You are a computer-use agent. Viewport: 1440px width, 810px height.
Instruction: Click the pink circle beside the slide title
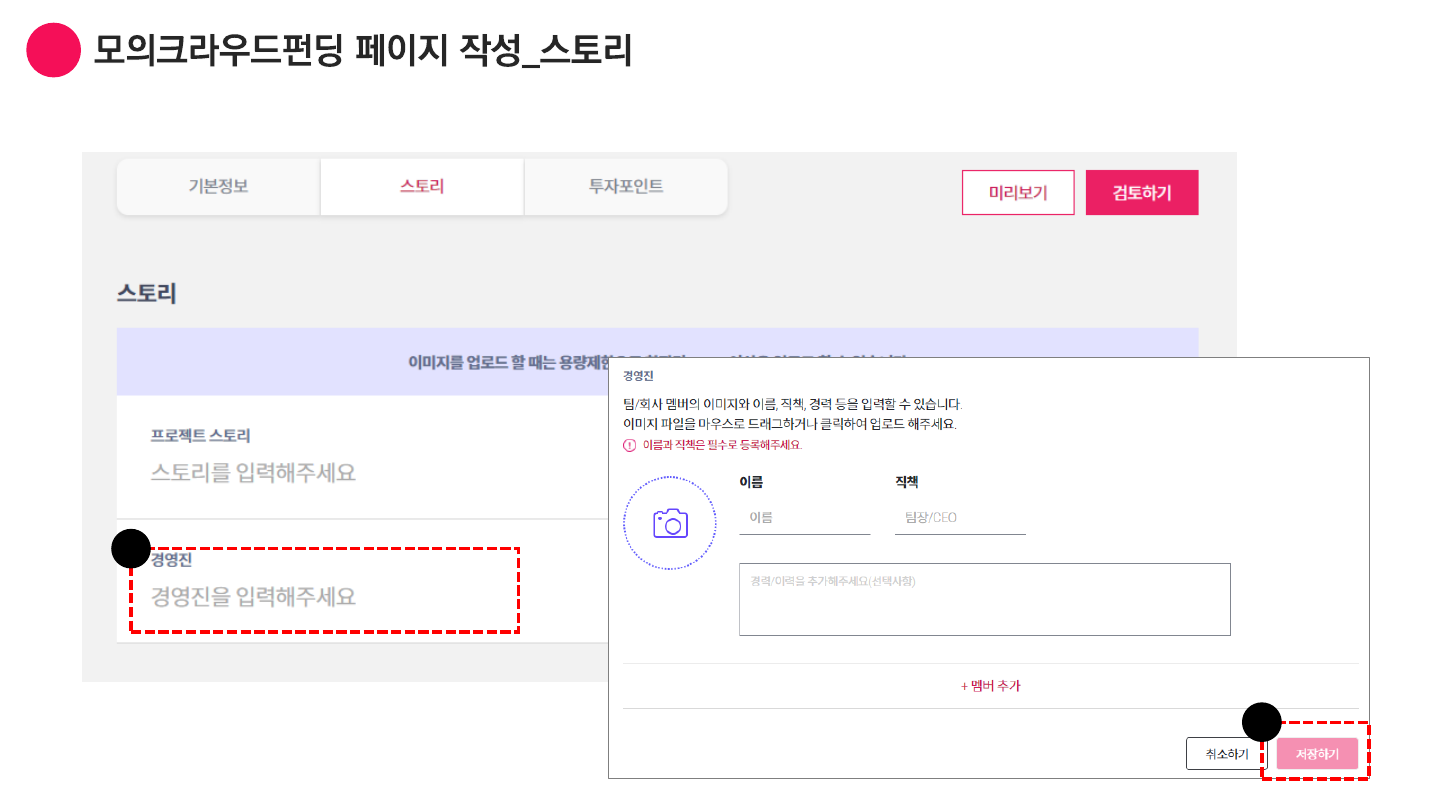click(x=53, y=50)
